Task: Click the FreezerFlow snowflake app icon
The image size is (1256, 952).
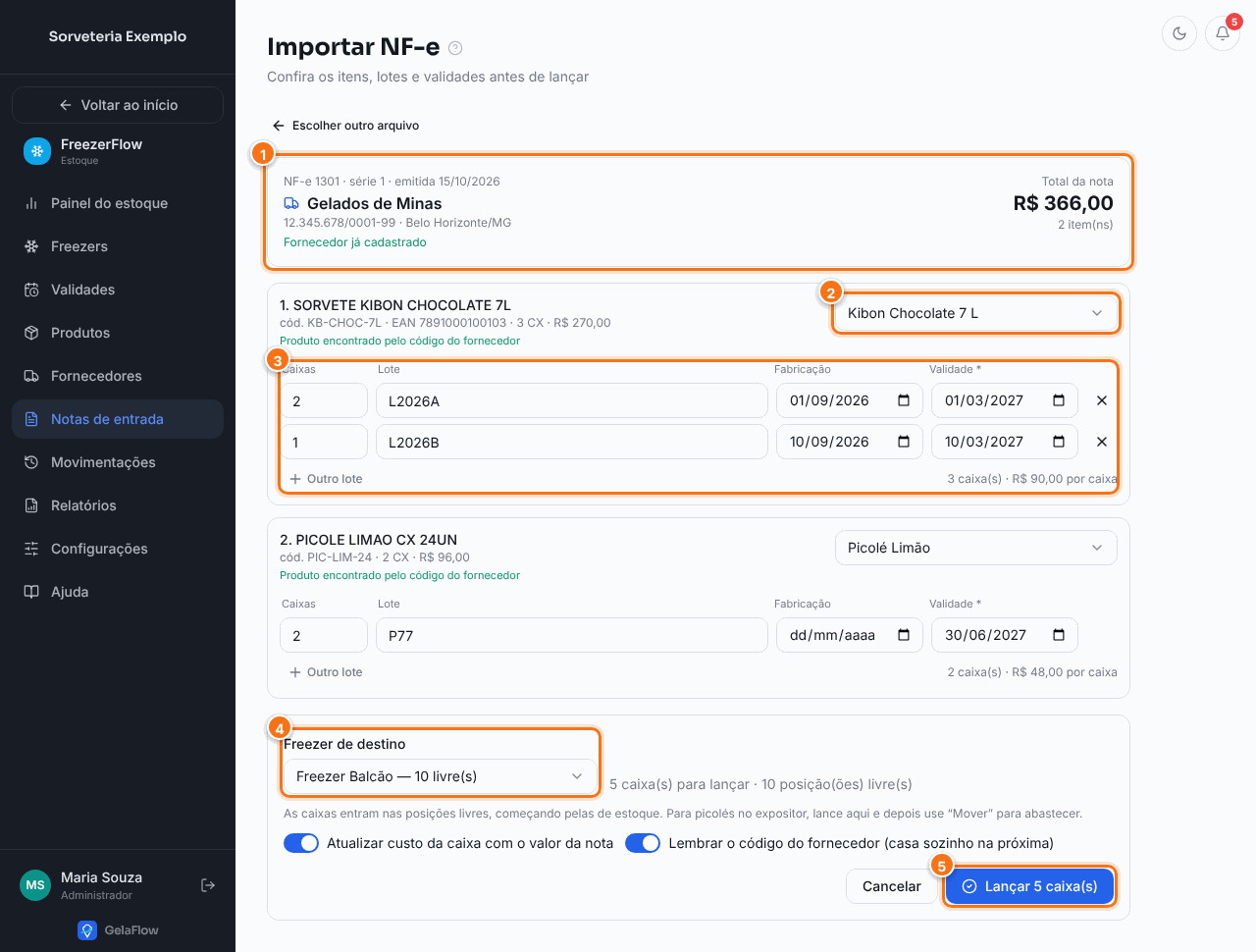Action: click(37, 151)
